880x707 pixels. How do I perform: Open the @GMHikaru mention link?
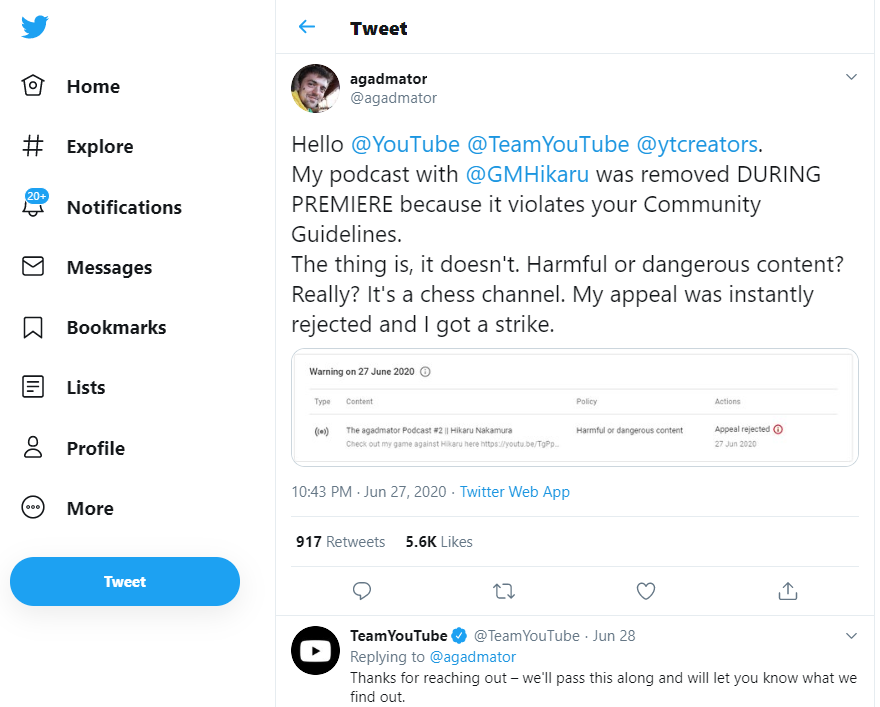coord(527,174)
